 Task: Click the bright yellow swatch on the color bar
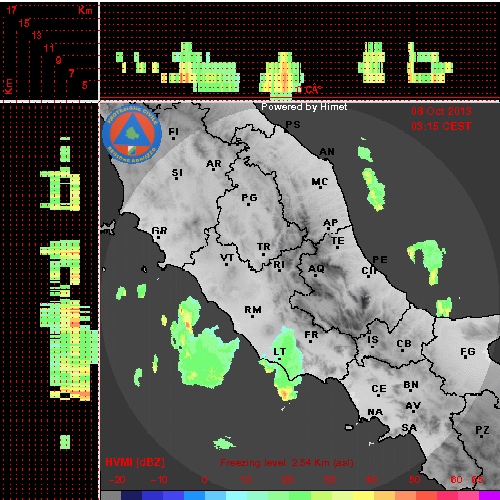tap(363, 495)
